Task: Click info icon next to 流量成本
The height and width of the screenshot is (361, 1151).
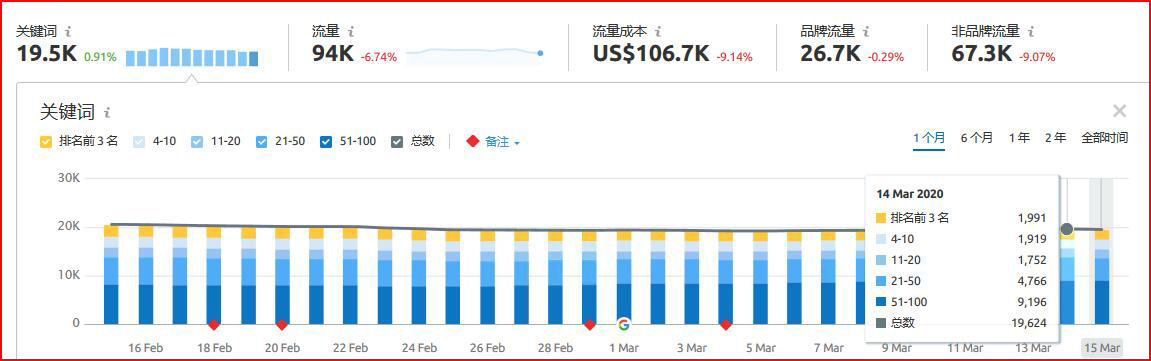Action: tap(658, 32)
